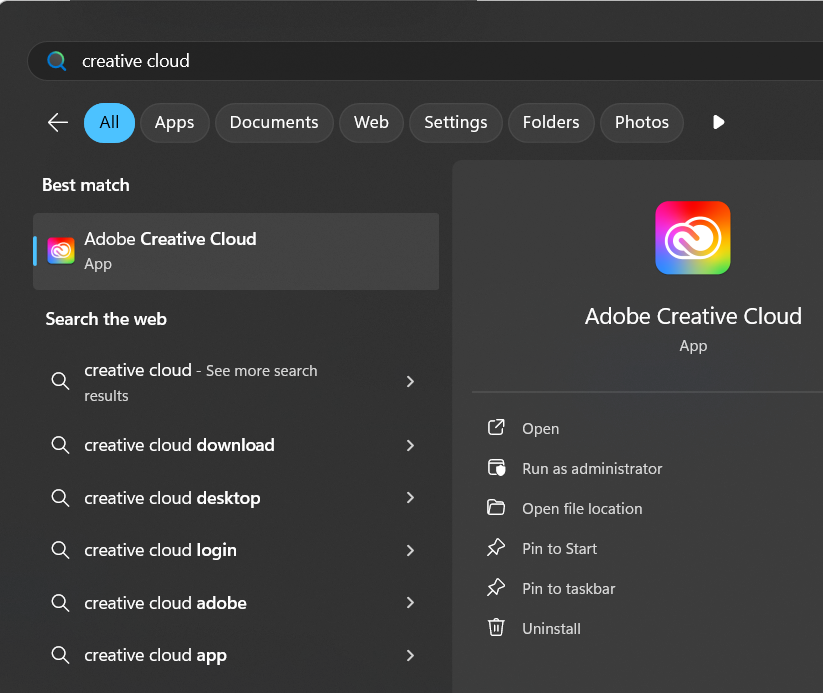Screen dimensions: 823x693
Task: Switch to the Apps filter tab
Action: (174, 122)
